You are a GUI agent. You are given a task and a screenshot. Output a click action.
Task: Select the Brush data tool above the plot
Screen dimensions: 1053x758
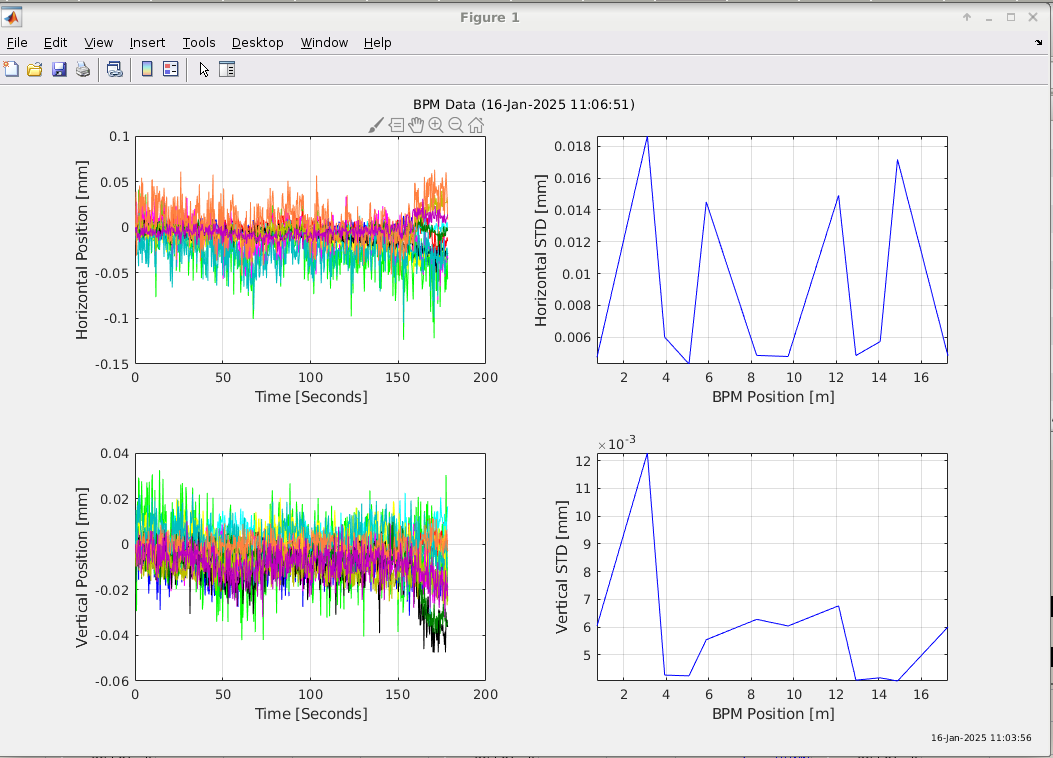[376, 125]
